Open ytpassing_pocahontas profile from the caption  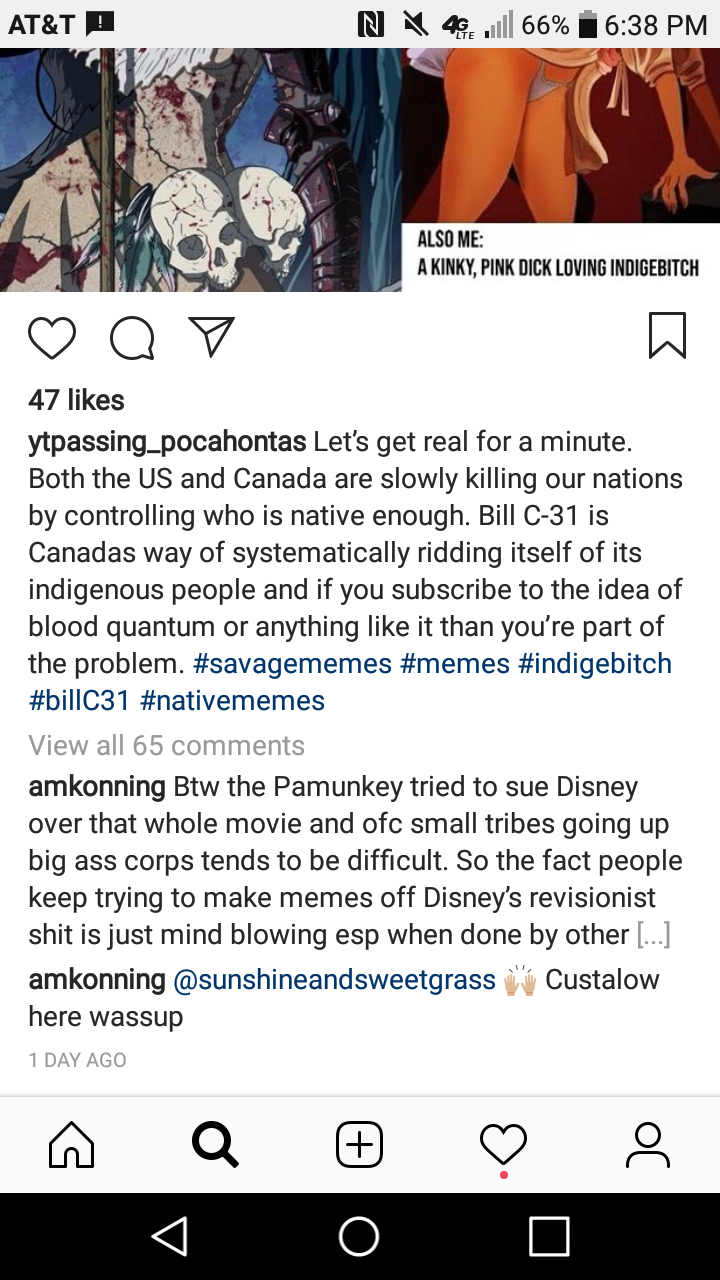[x=167, y=442]
